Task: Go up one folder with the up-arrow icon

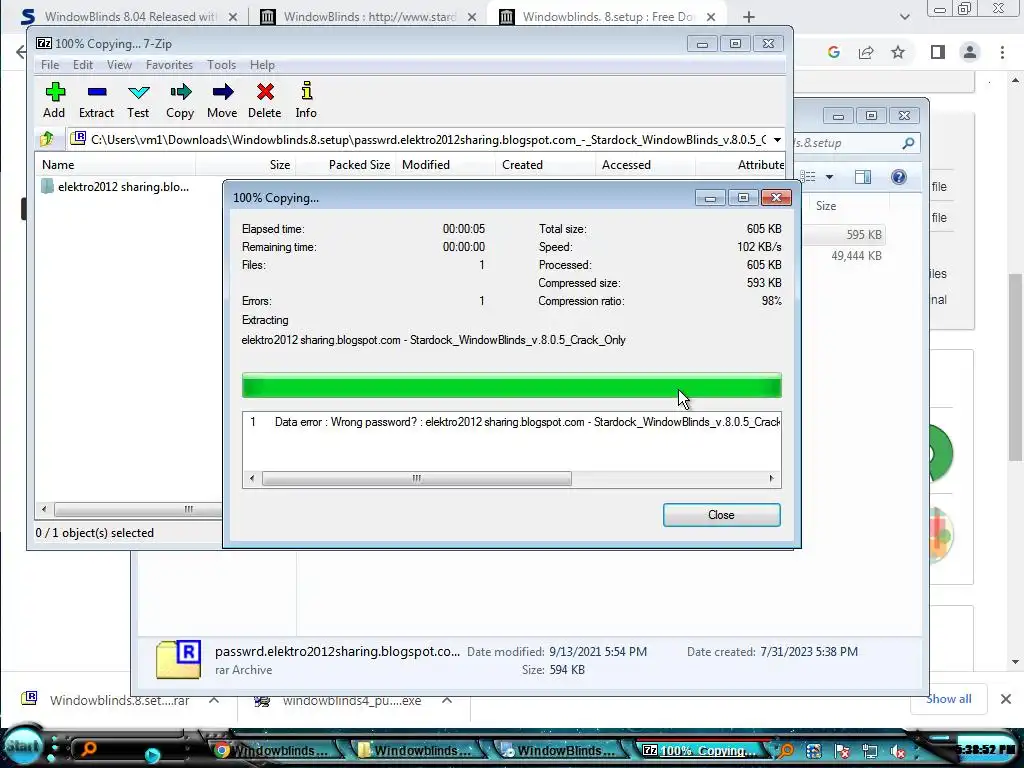Action: [x=47, y=139]
